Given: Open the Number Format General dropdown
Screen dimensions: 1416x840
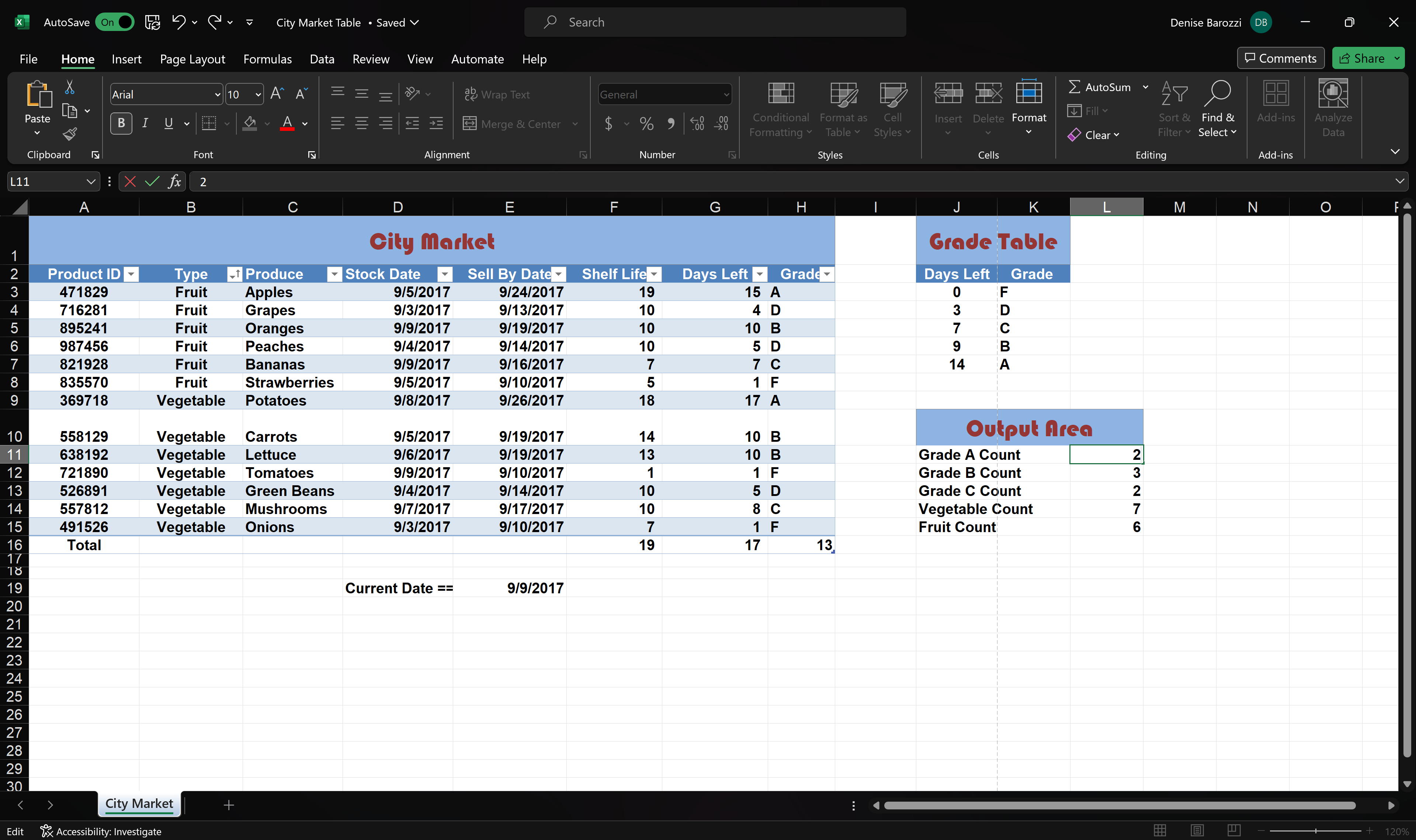Looking at the screenshot, I should tap(726, 94).
